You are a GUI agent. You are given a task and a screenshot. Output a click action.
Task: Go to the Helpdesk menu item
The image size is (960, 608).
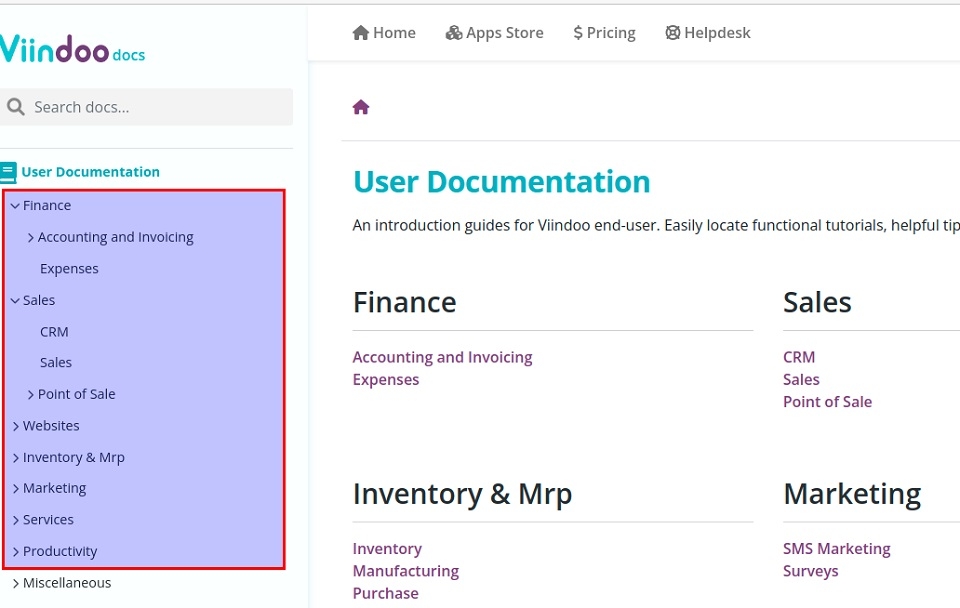pos(717,32)
